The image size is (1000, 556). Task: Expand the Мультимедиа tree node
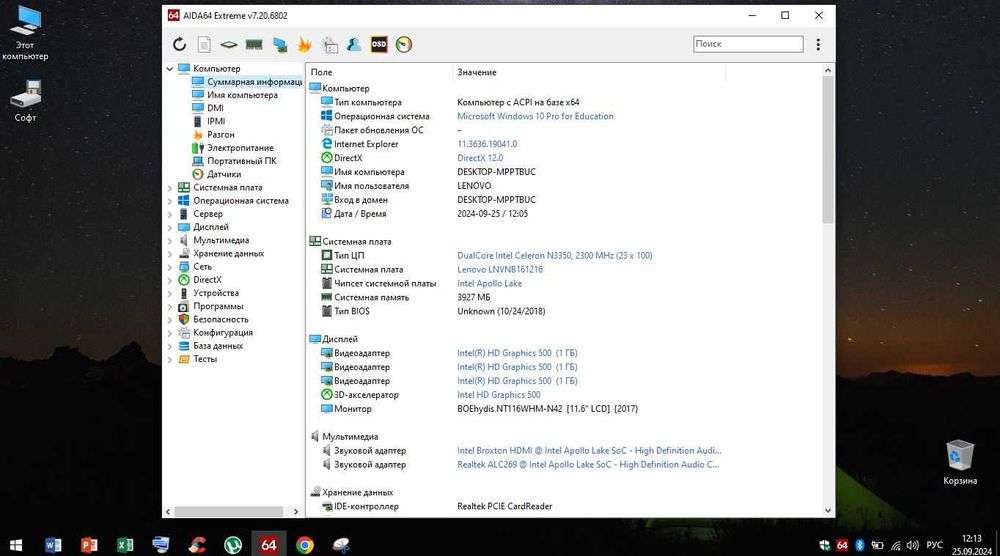(x=170, y=240)
